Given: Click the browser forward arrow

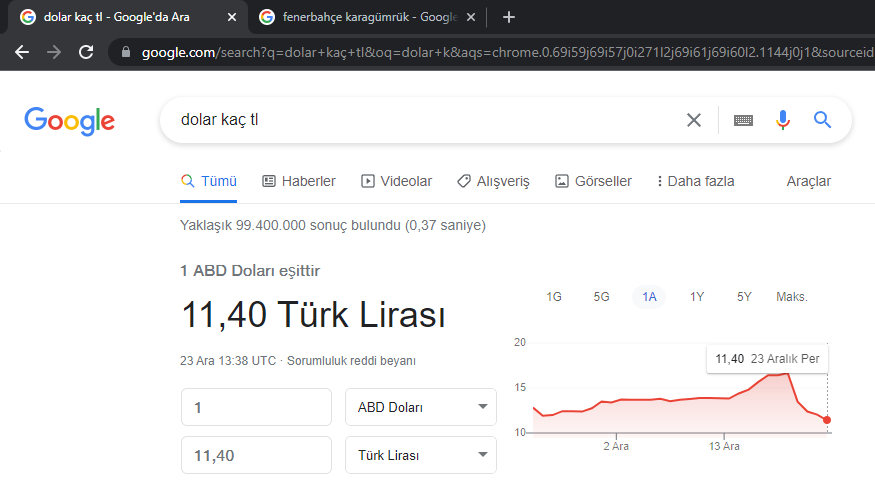Looking at the screenshot, I should click(x=54, y=52).
